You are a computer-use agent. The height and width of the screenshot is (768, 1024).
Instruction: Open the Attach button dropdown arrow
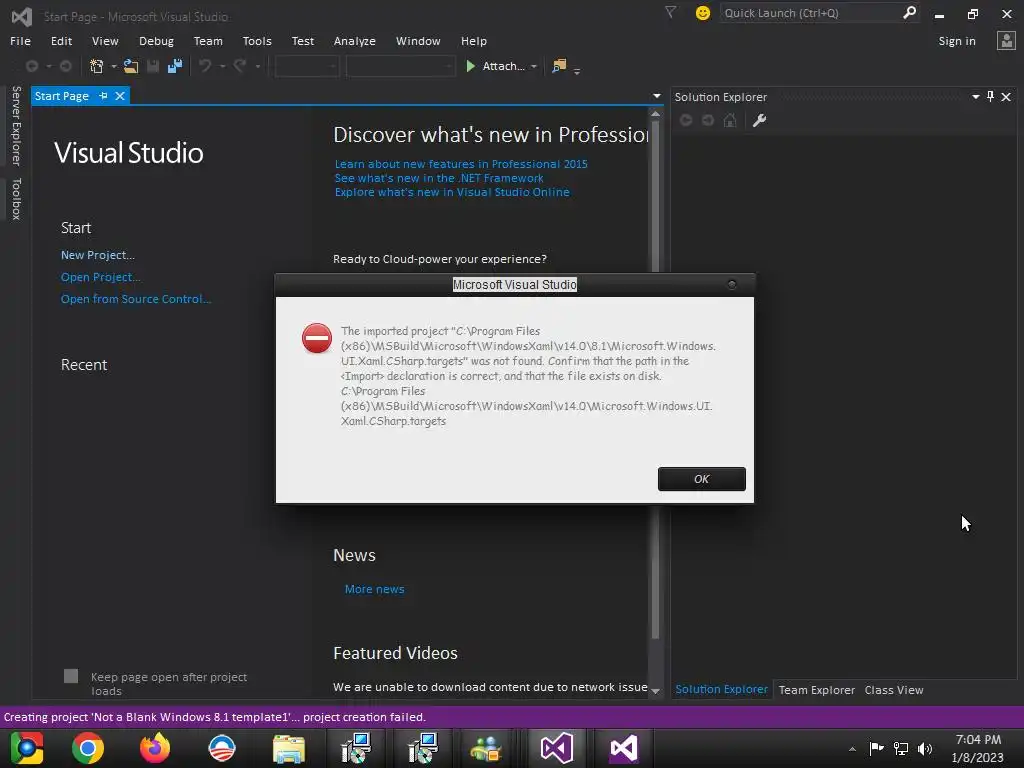pos(534,67)
